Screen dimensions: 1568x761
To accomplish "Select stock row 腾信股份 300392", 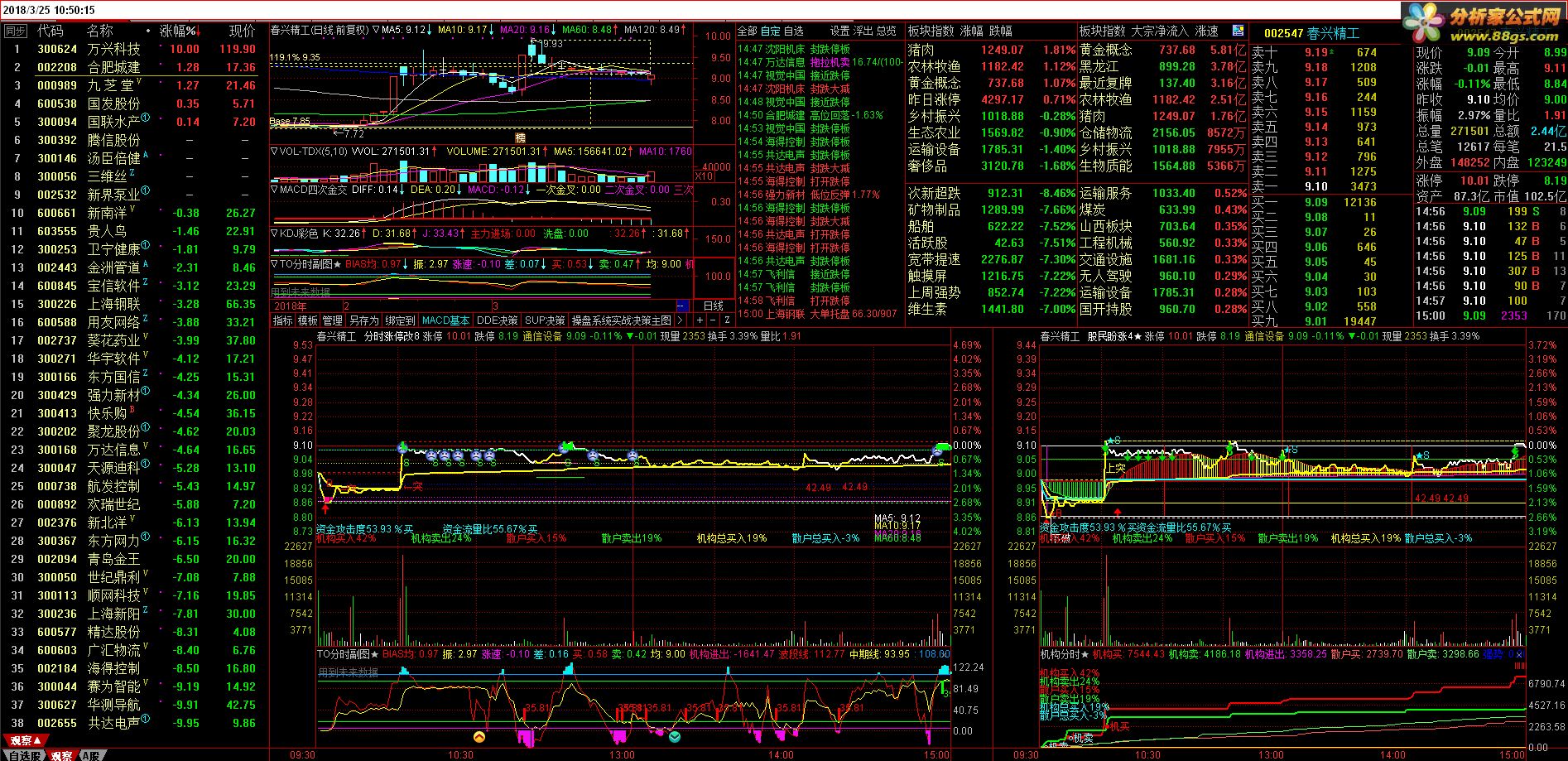I will pos(134,140).
